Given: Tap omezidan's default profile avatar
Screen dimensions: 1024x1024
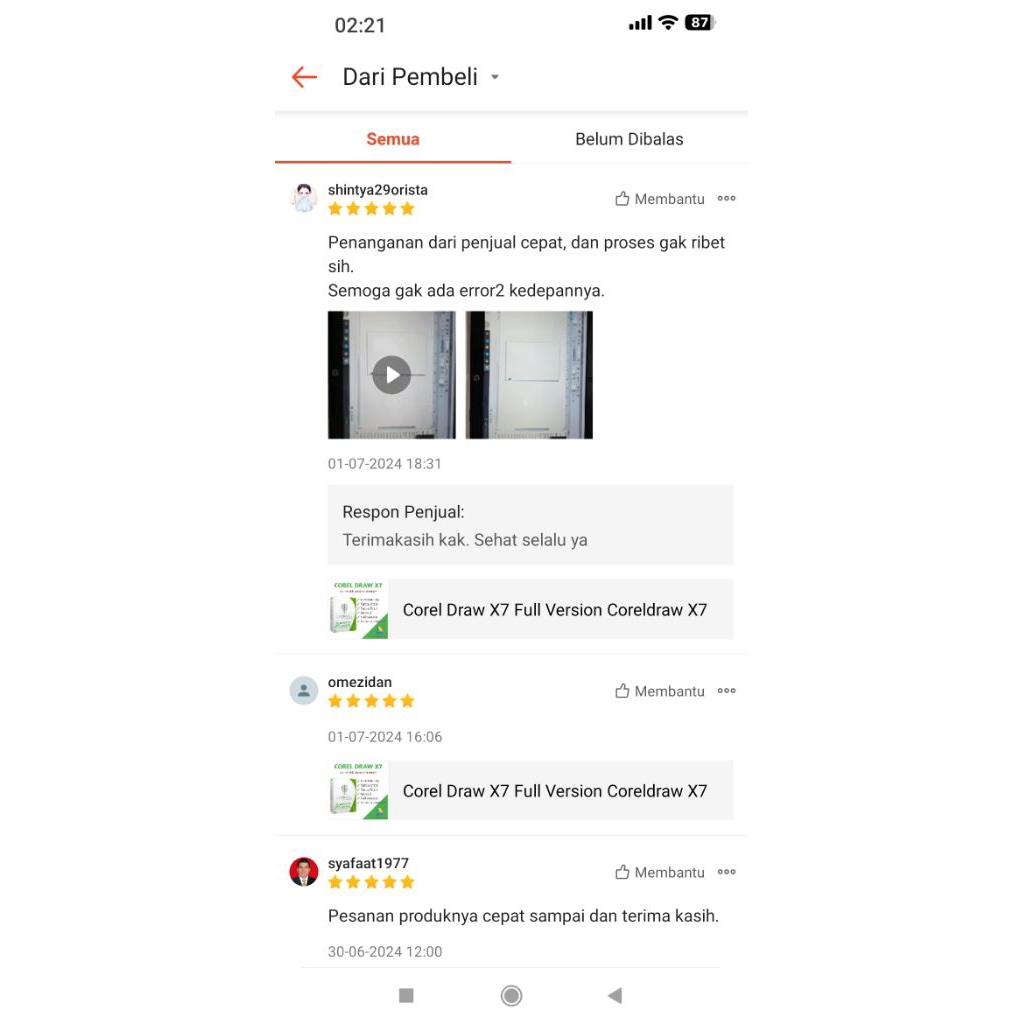Looking at the screenshot, I should click(304, 691).
